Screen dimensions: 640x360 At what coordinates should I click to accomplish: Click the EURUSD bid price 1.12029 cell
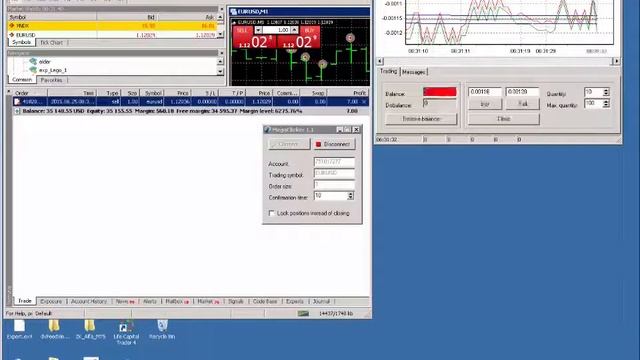click(x=145, y=35)
